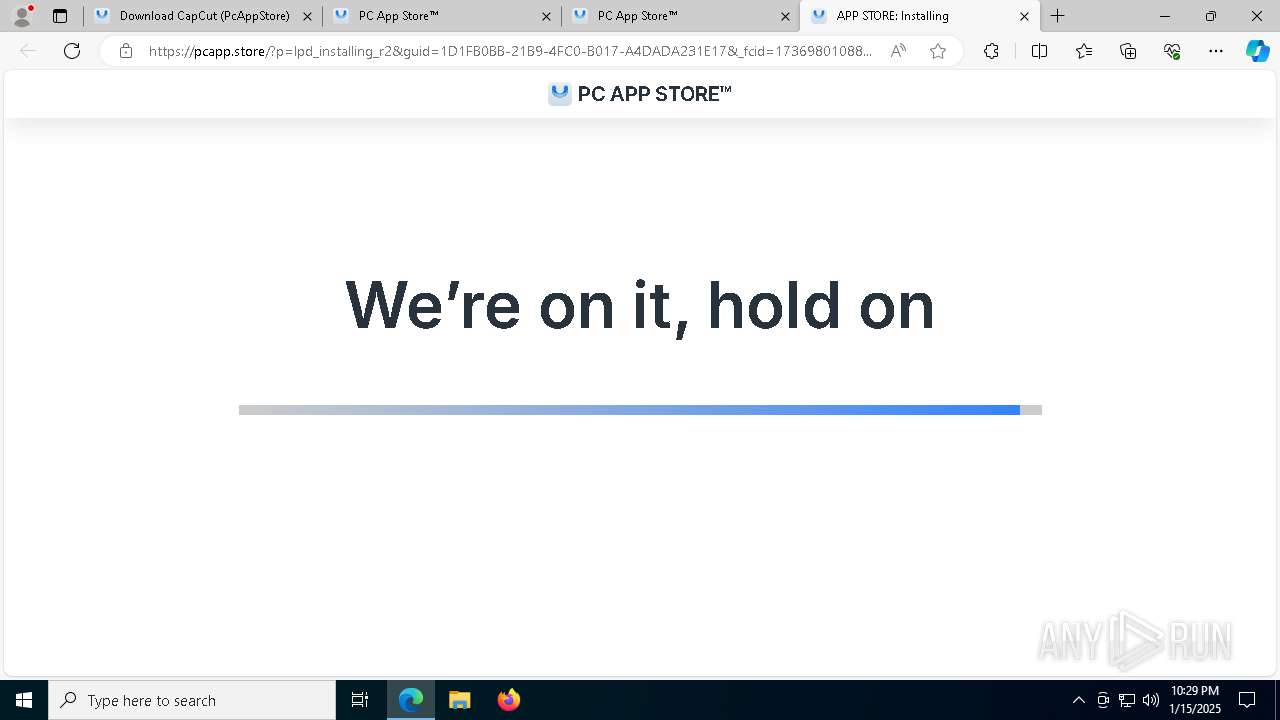
Task: Open the clock showing 10:29 PM
Action: (x=1195, y=700)
